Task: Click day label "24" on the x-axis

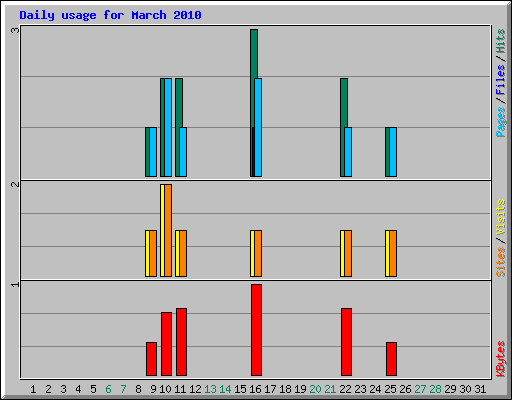Action: 375,389
